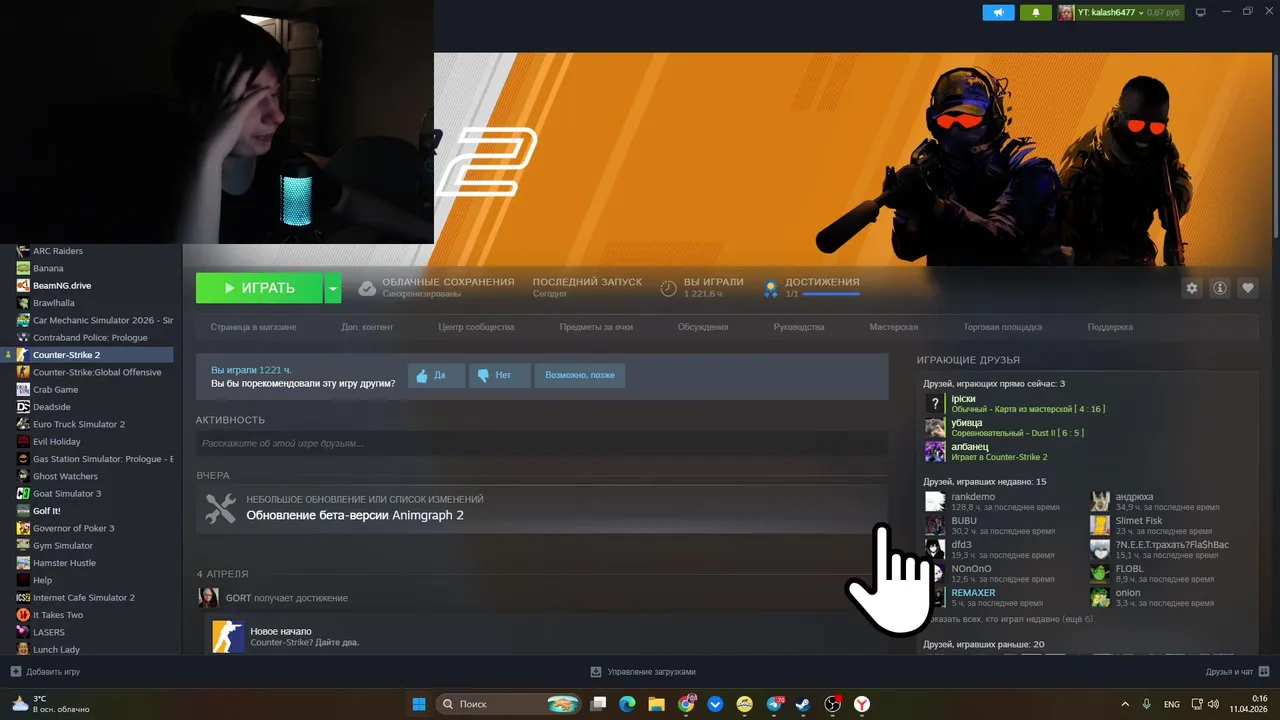1280x720 pixels.
Task: Click friend onion in recent players
Action: [x=1155, y=597]
